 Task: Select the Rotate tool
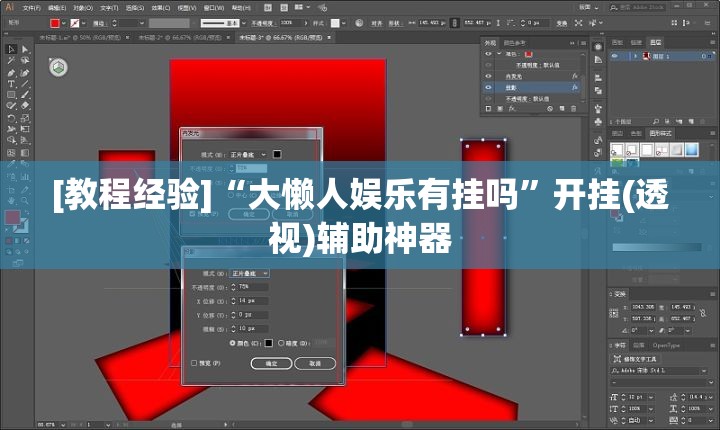[x=11, y=118]
